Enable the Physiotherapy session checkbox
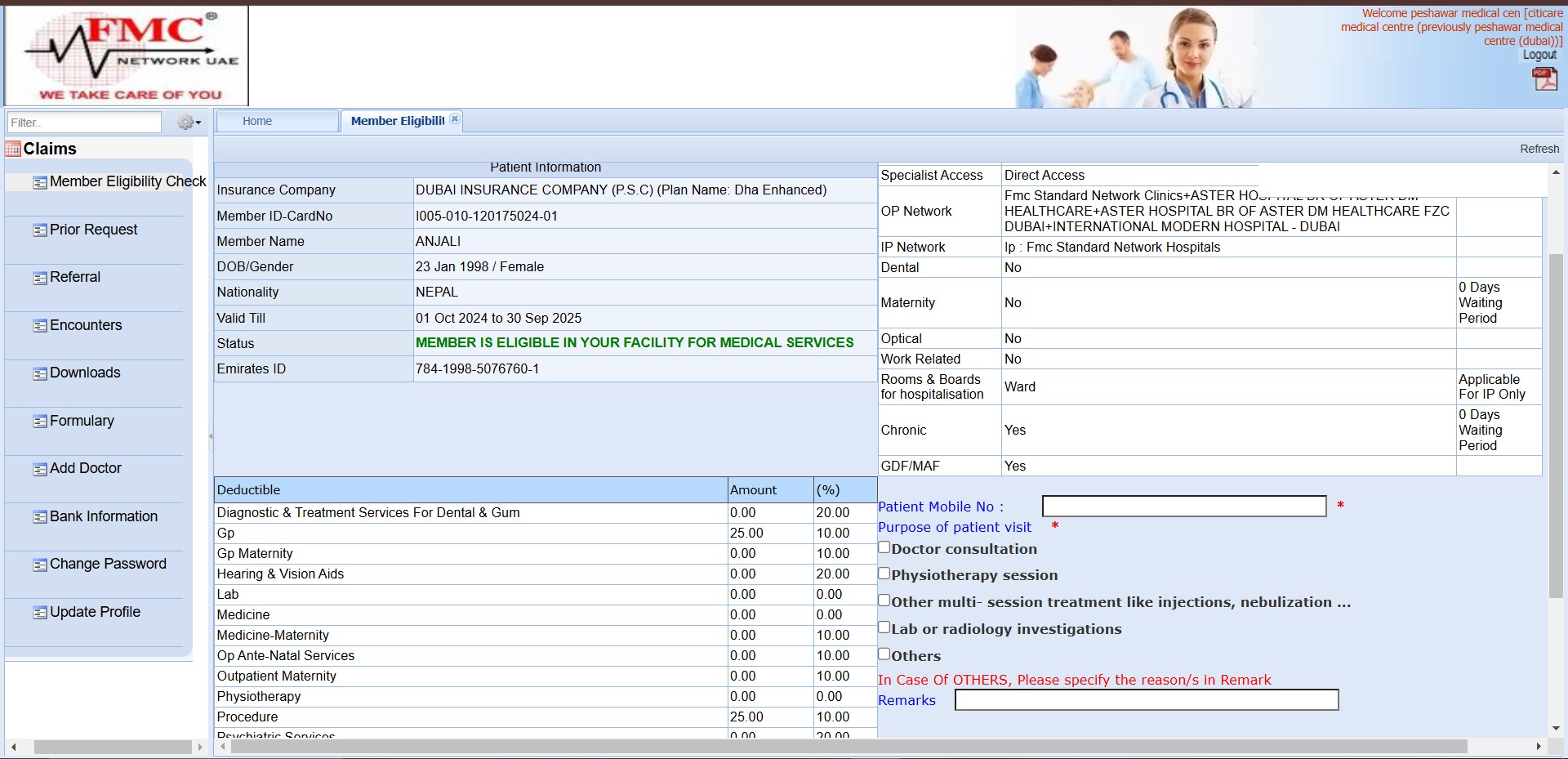Viewport: 1568px width, 759px height. click(884, 574)
